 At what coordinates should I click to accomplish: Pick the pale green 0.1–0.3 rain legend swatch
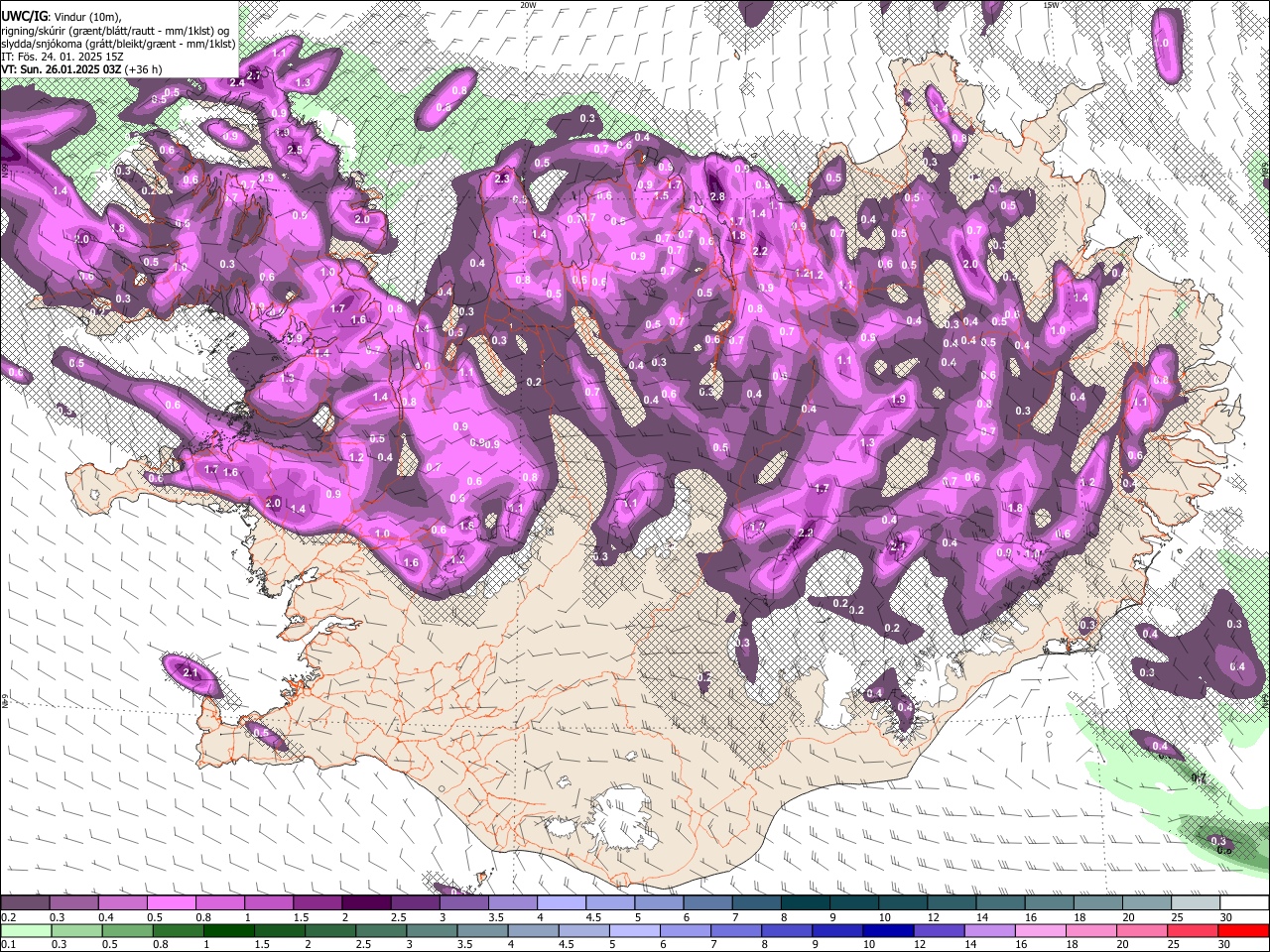click(25, 930)
